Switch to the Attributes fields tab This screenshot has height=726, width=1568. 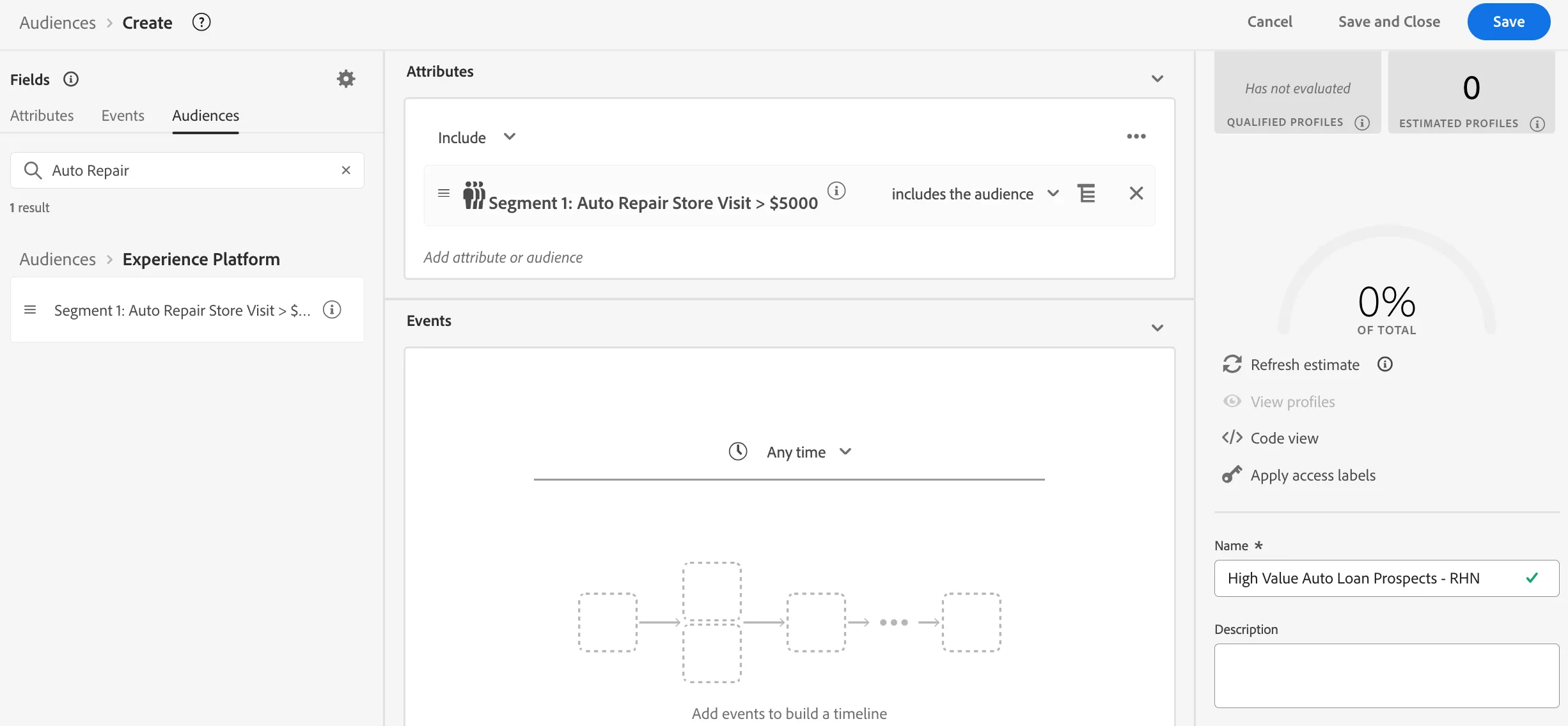click(x=42, y=116)
